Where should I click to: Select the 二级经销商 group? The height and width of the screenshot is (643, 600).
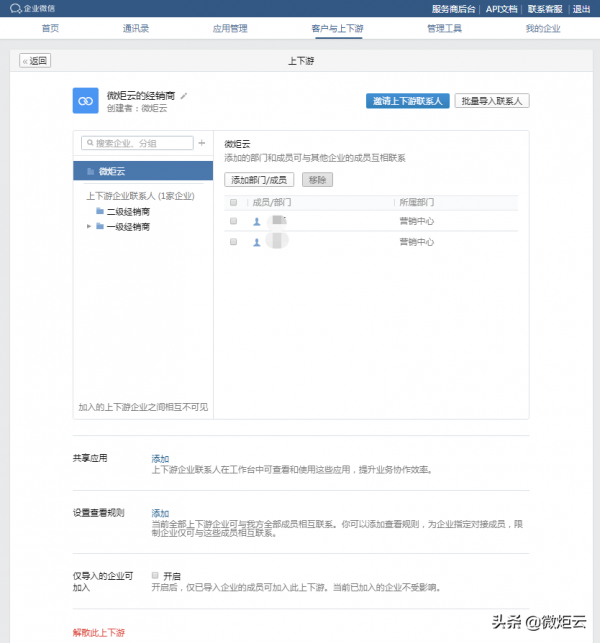pos(128,212)
